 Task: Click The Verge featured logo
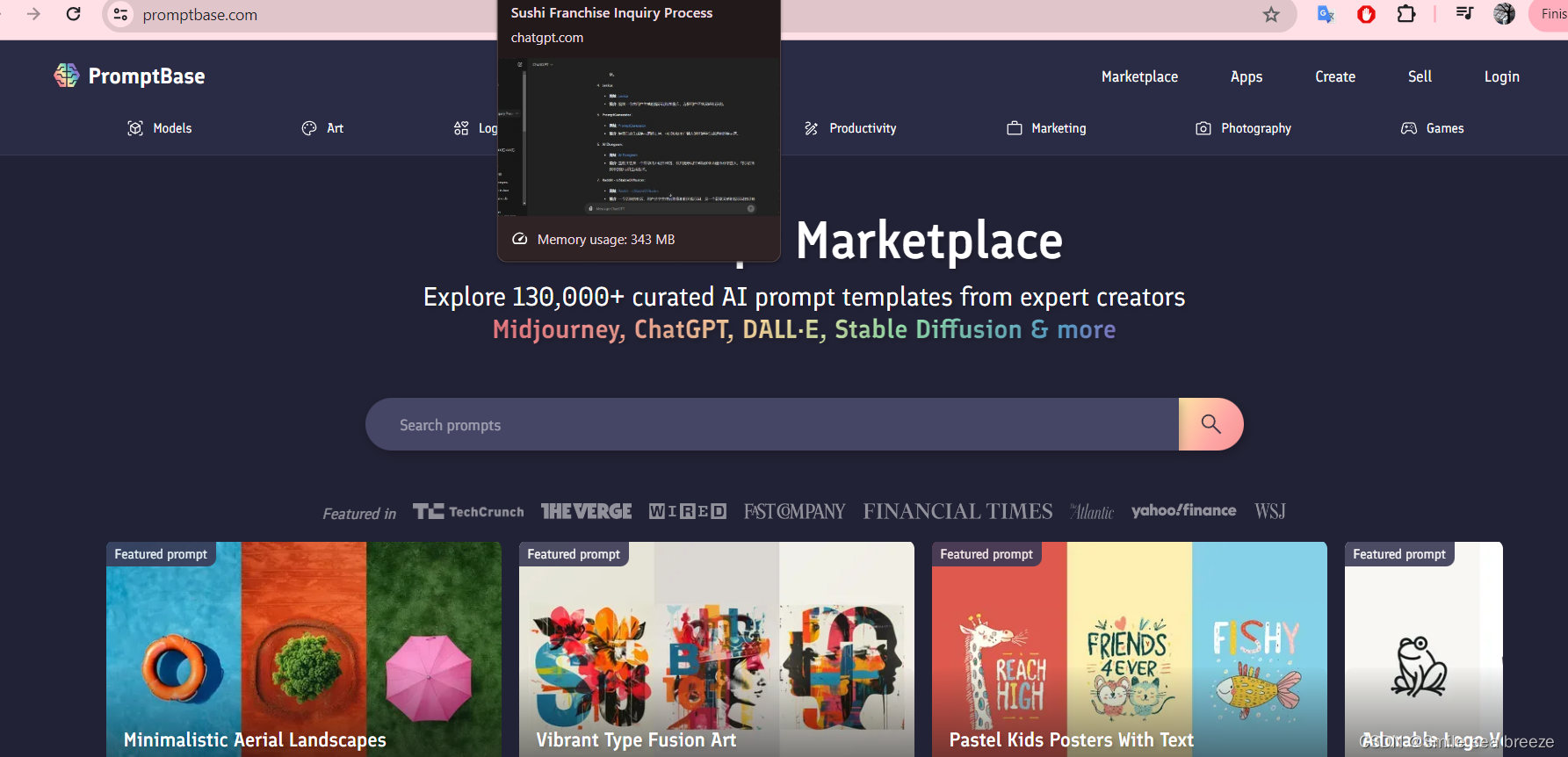click(586, 511)
